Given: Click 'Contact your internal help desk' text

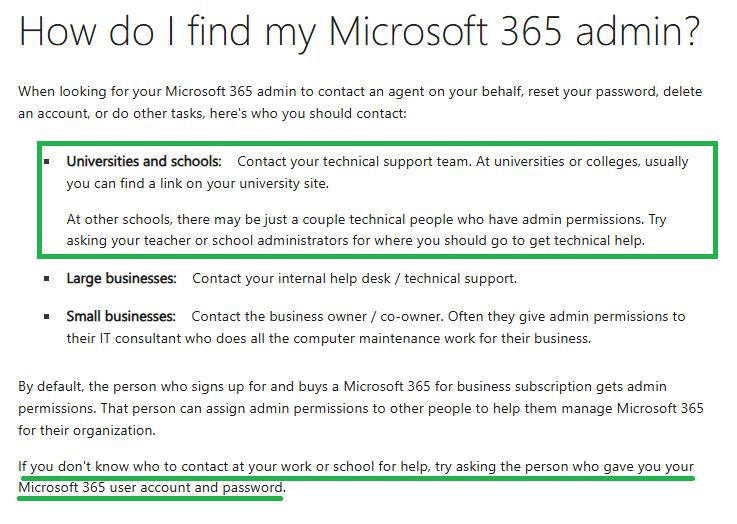Looking at the screenshot, I should (291, 278).
